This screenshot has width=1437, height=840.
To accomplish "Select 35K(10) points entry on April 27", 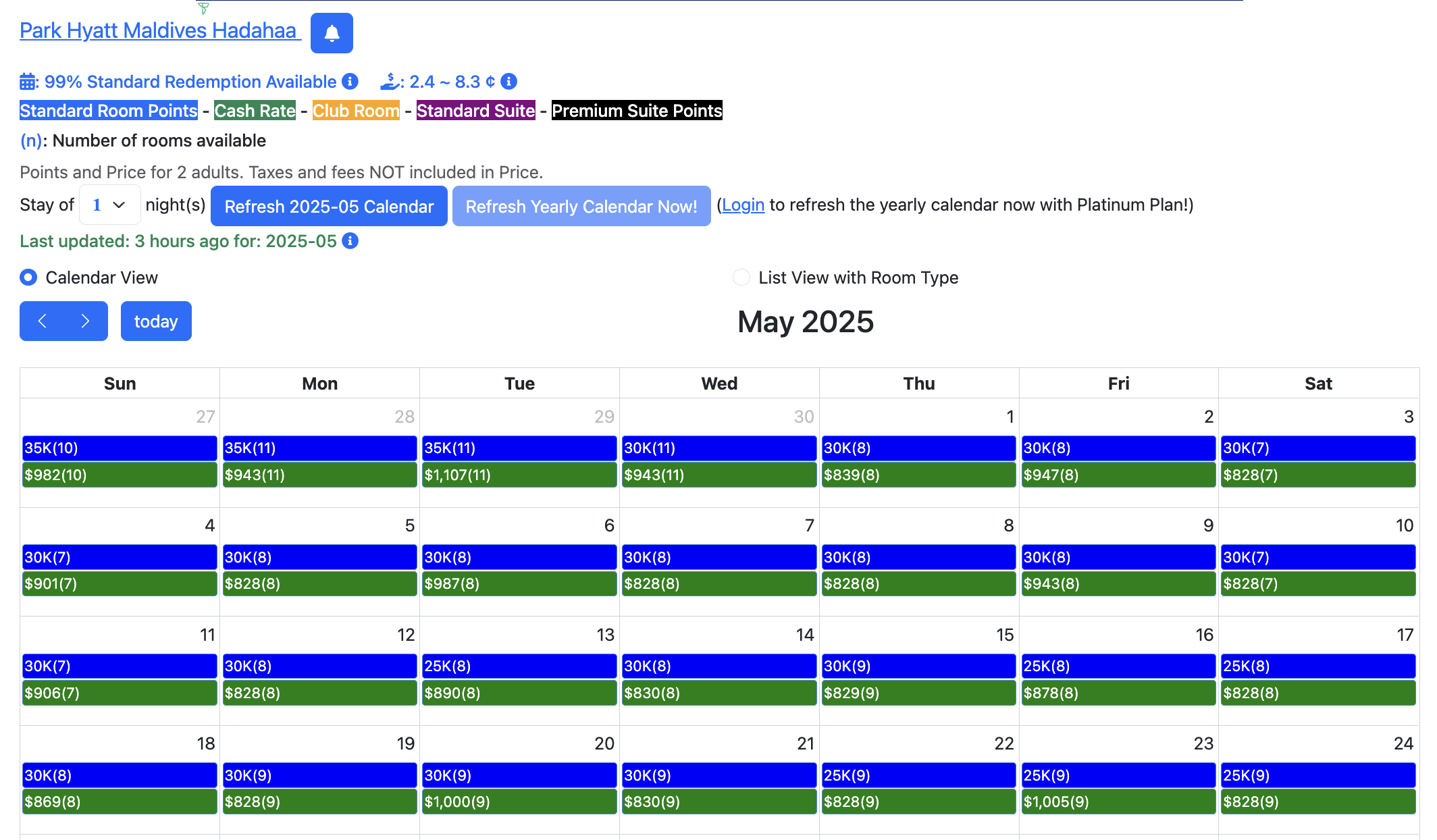I will tap(120, 448).
